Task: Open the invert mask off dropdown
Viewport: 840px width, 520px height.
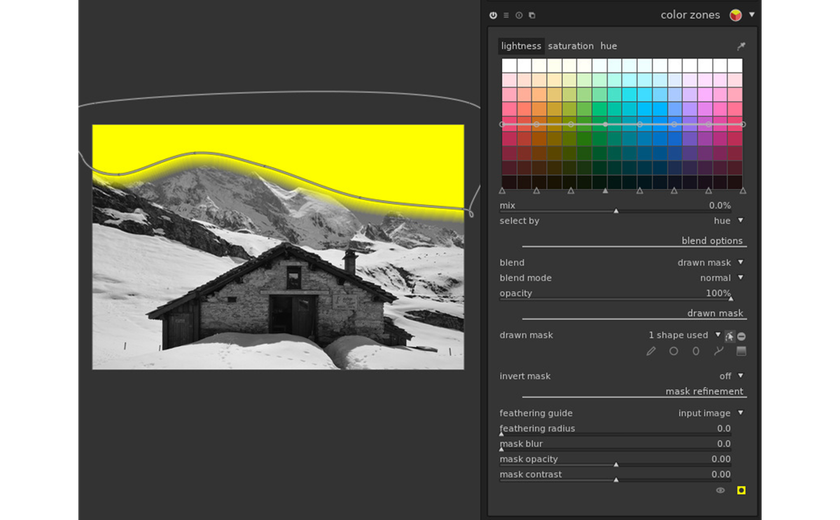Action: tap(732, 376)
